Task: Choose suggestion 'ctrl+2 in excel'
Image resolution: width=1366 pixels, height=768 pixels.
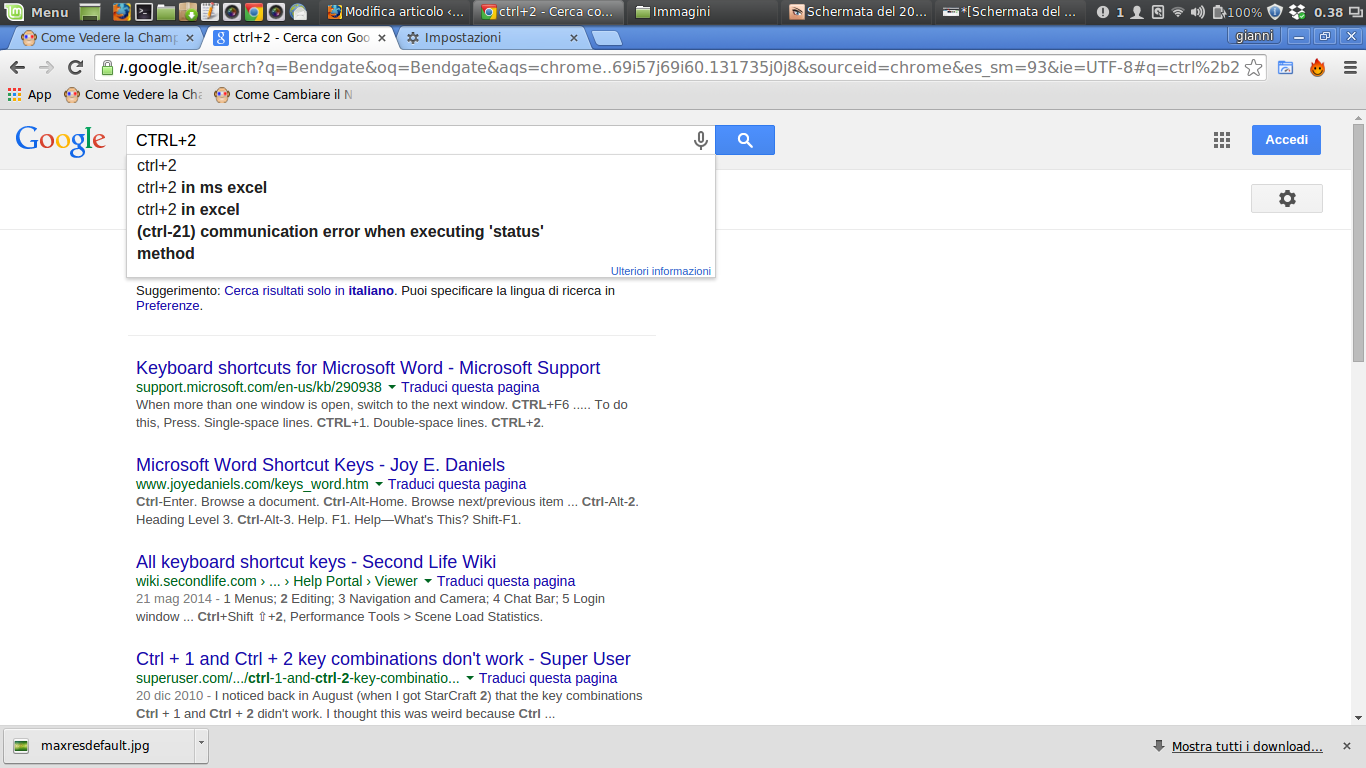Action: click(x=420, y=209)
